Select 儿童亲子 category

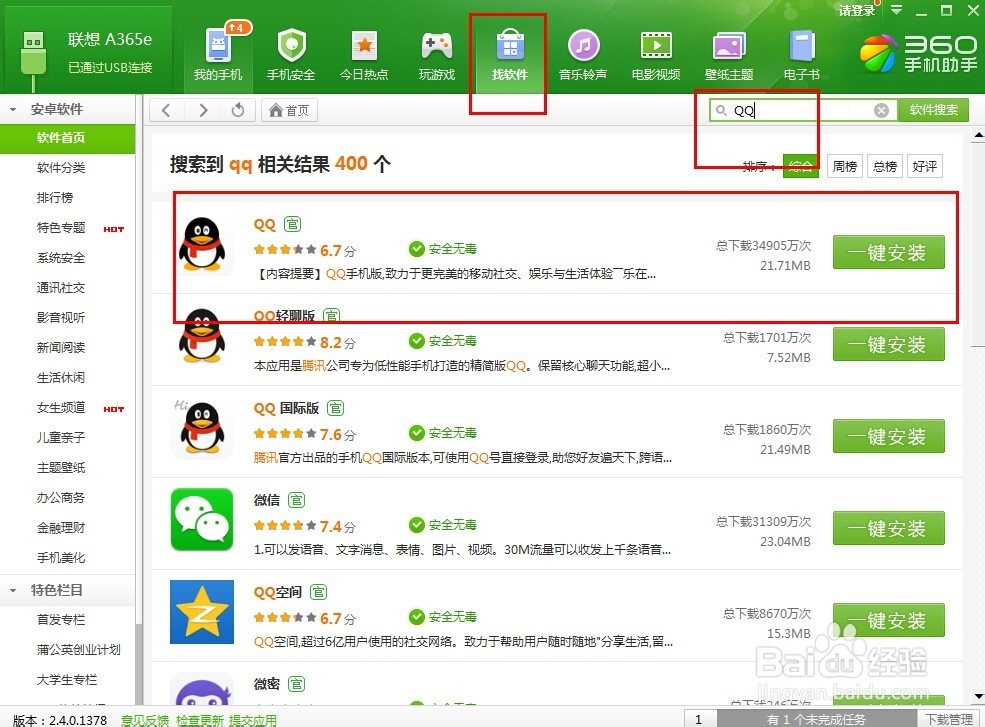point(61,437)
